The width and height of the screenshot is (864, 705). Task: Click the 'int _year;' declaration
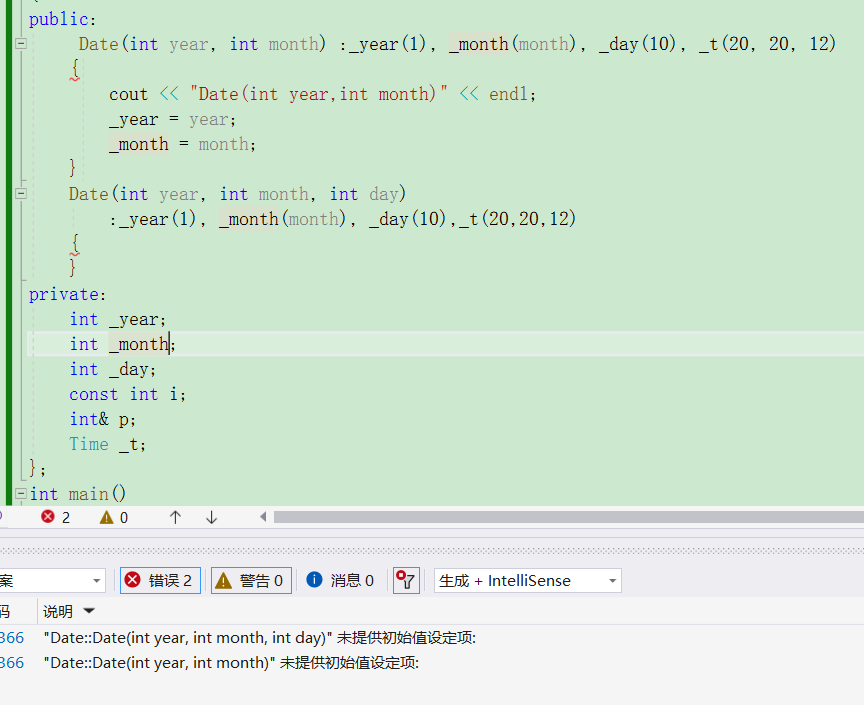click(117, 319)
